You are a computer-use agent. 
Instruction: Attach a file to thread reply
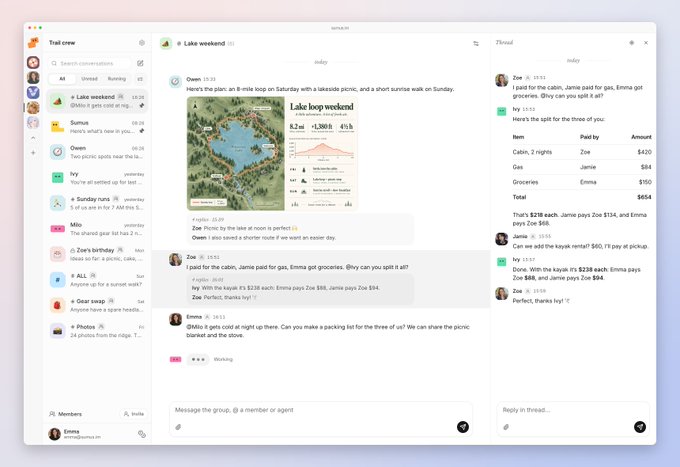tap(506, 427)
